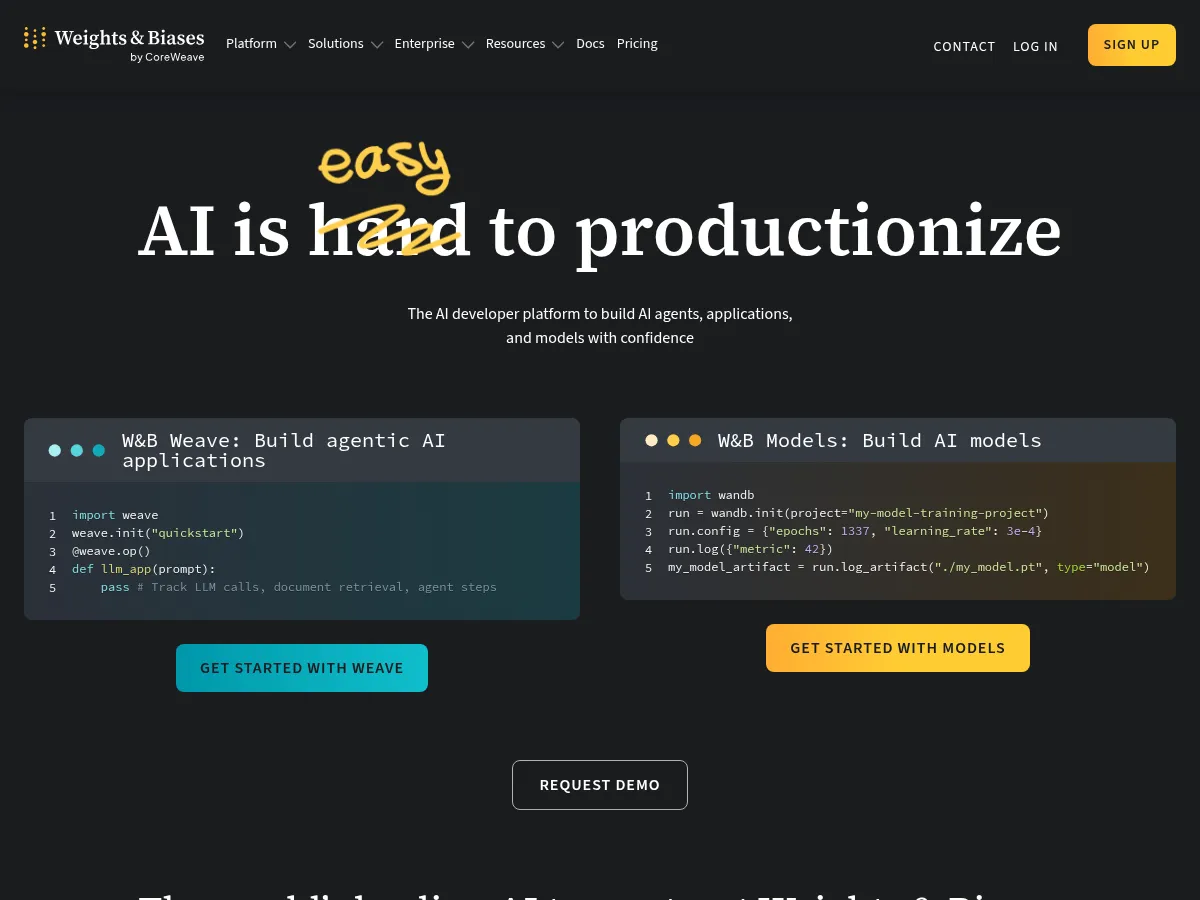The height and width of the screenshot is (900, 1200).
Task: Open the Solutions dropdown chevron
Action: [x=376, y=45]
